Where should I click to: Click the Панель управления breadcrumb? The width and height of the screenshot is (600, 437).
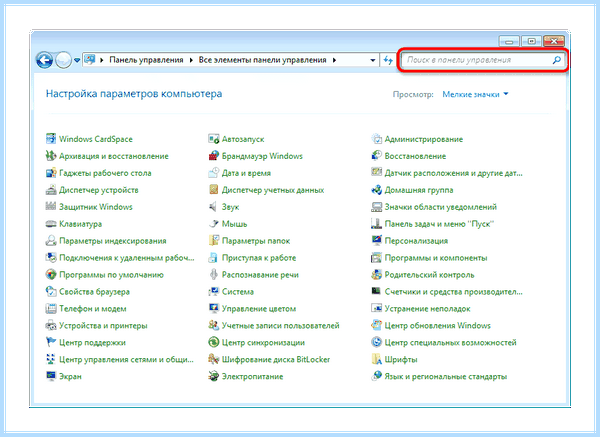(x=146, y=60)
